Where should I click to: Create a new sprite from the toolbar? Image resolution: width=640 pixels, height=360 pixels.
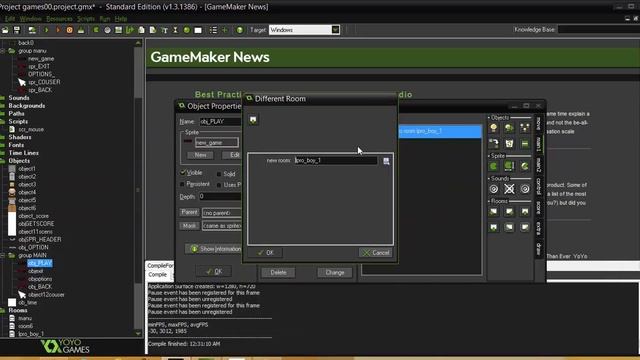click(96, 30)
